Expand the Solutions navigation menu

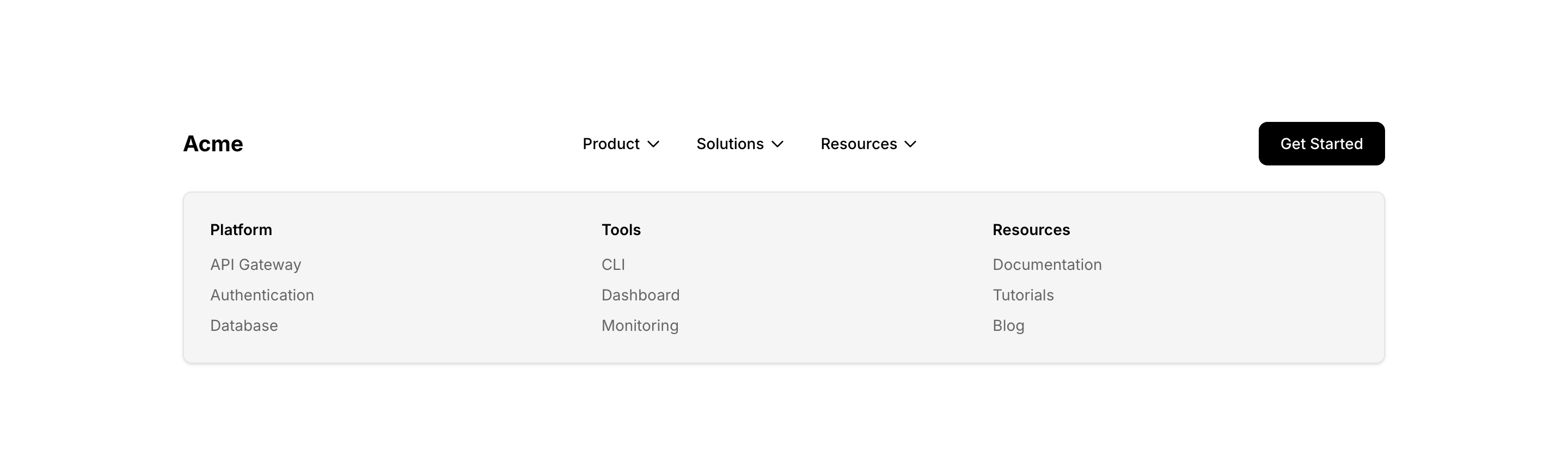(729, 144)
